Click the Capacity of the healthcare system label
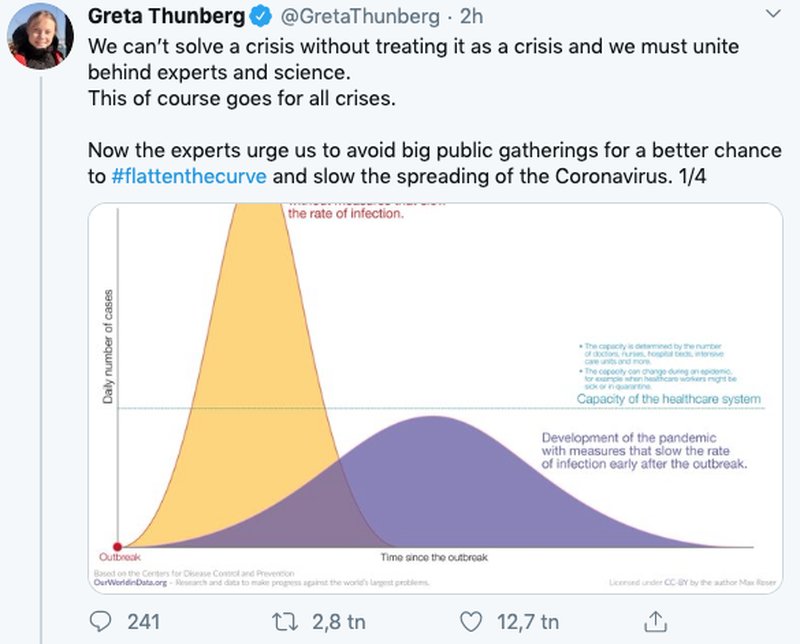 click(x=668, y=399)
